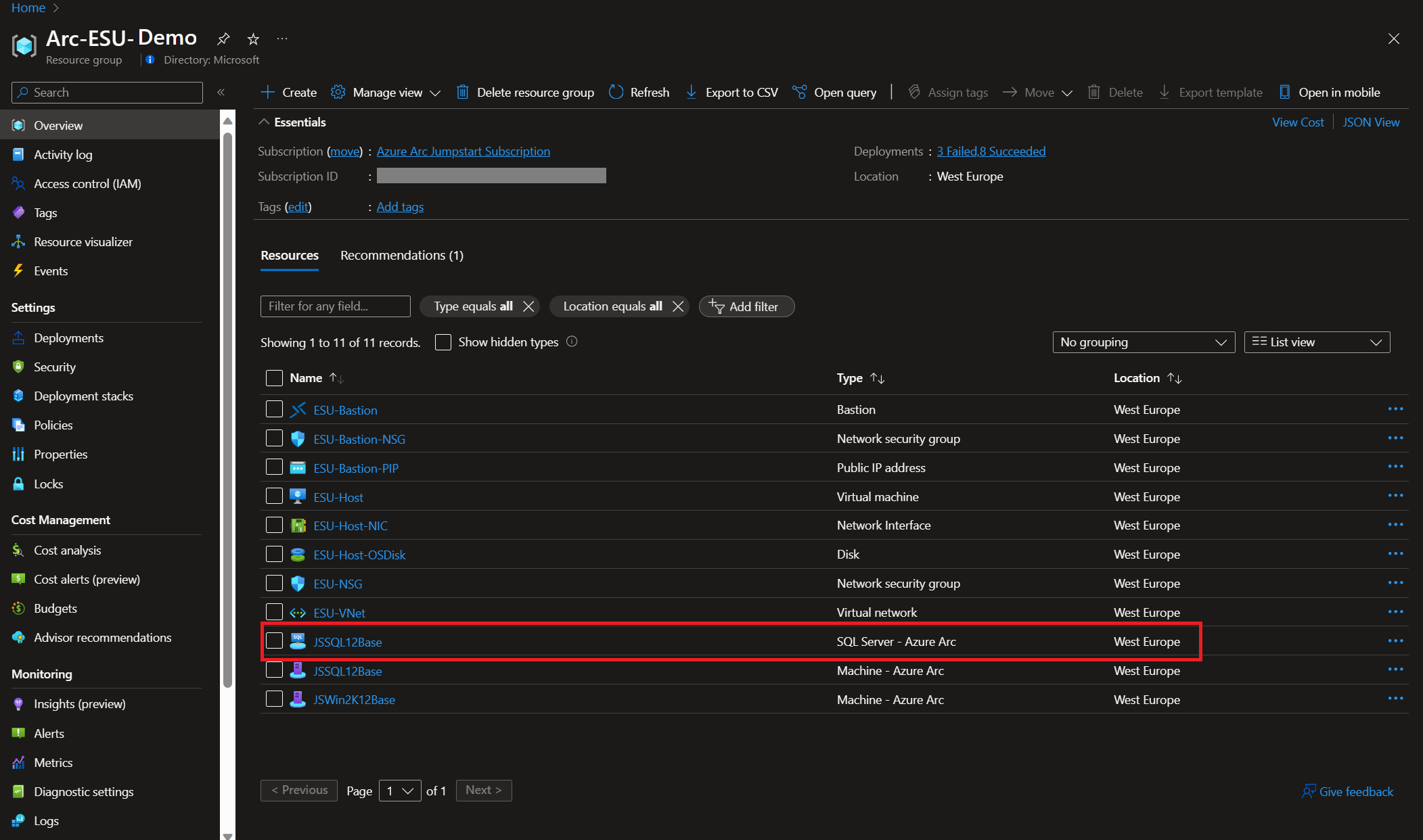Expand the List view dropdown

[1316, 342]
